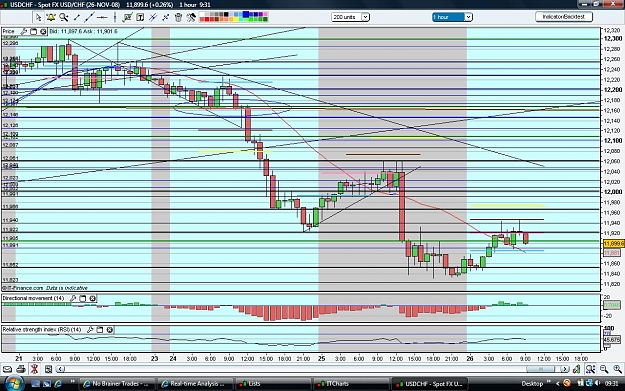Select the blue dotted cross tool
625x391 pixels.
pyautogui.click(x=165, y=17)
